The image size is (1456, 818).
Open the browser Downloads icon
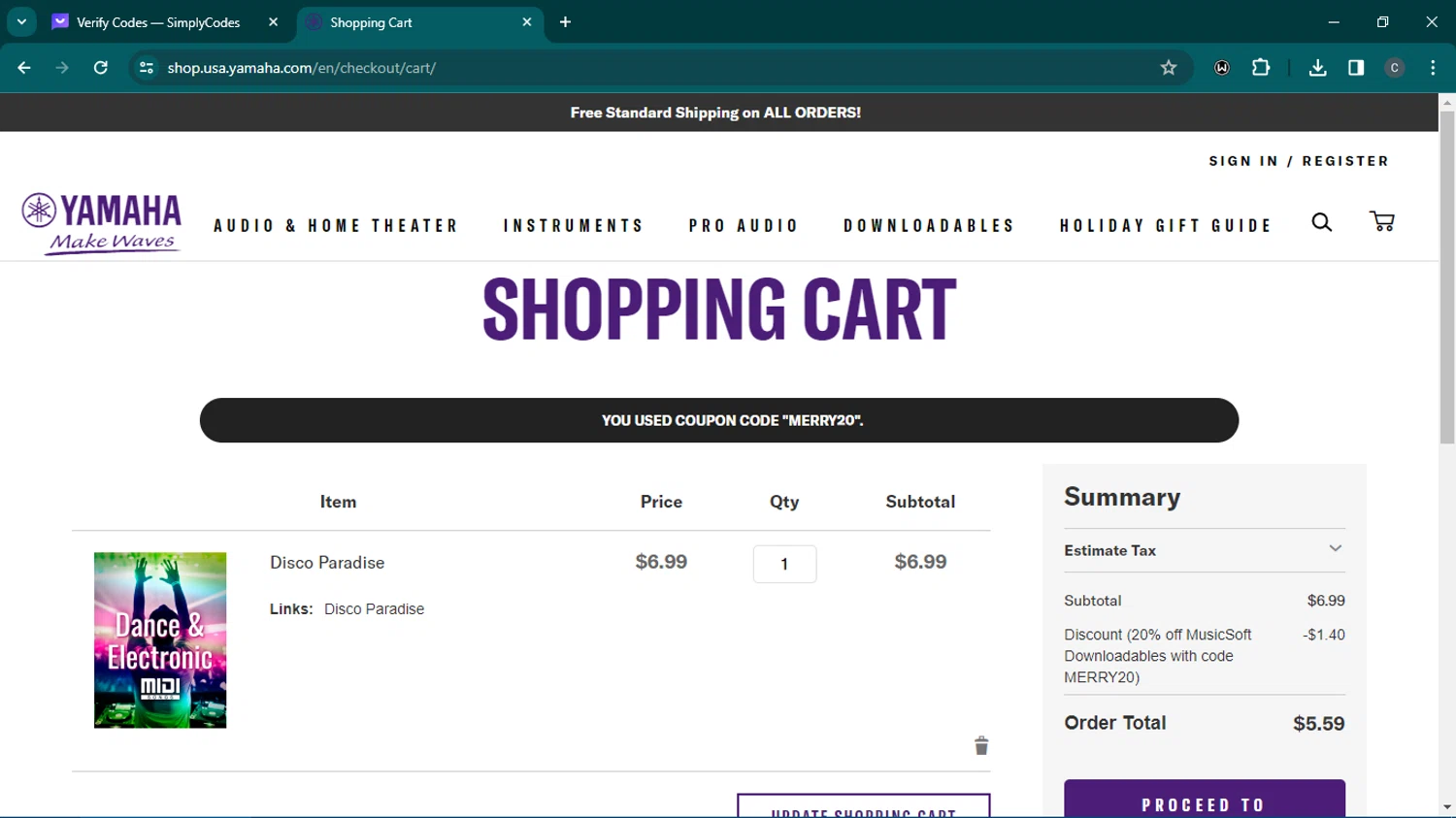(x=1317, y=68)
